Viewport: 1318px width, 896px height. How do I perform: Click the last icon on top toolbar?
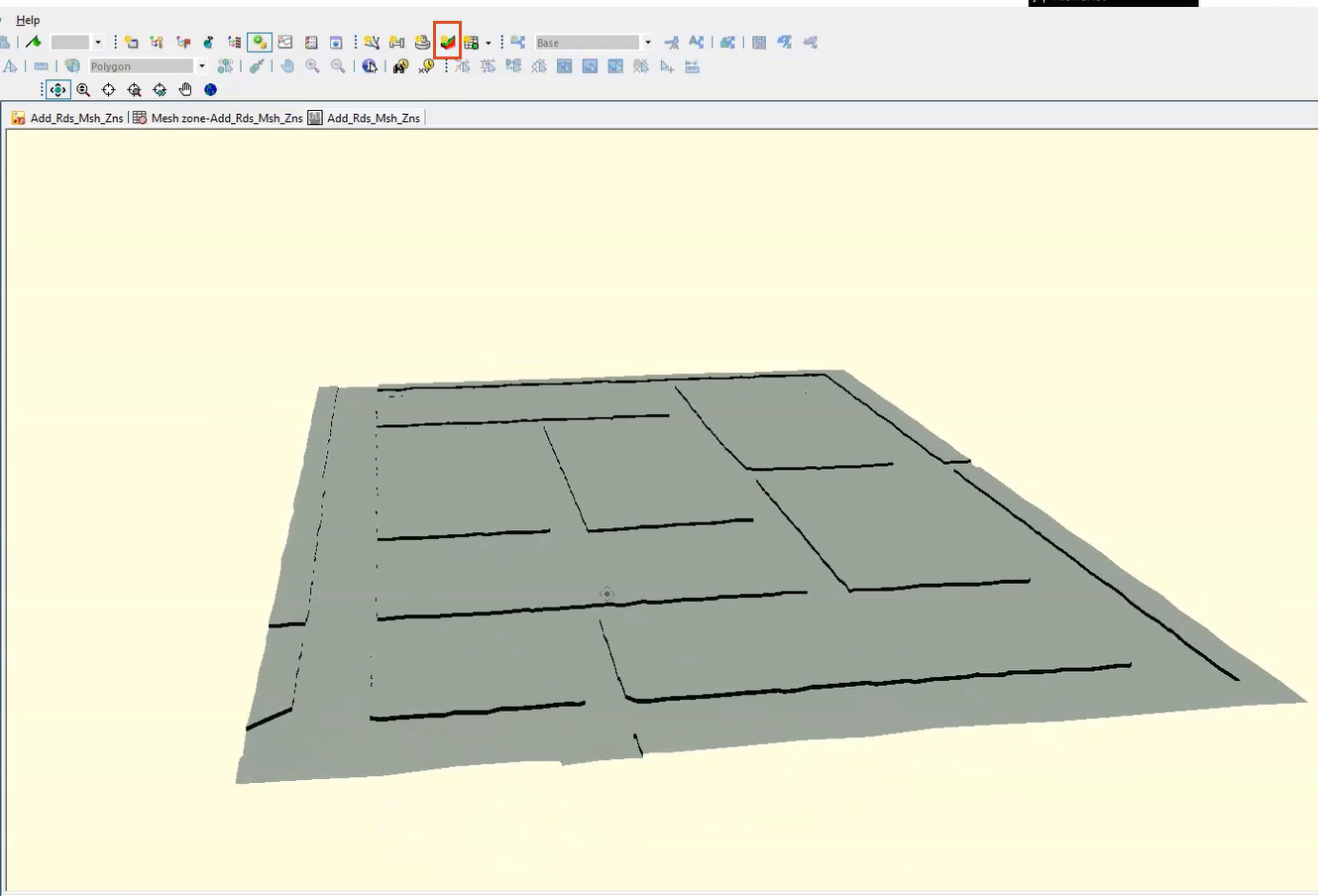click(x=811, y=42)
